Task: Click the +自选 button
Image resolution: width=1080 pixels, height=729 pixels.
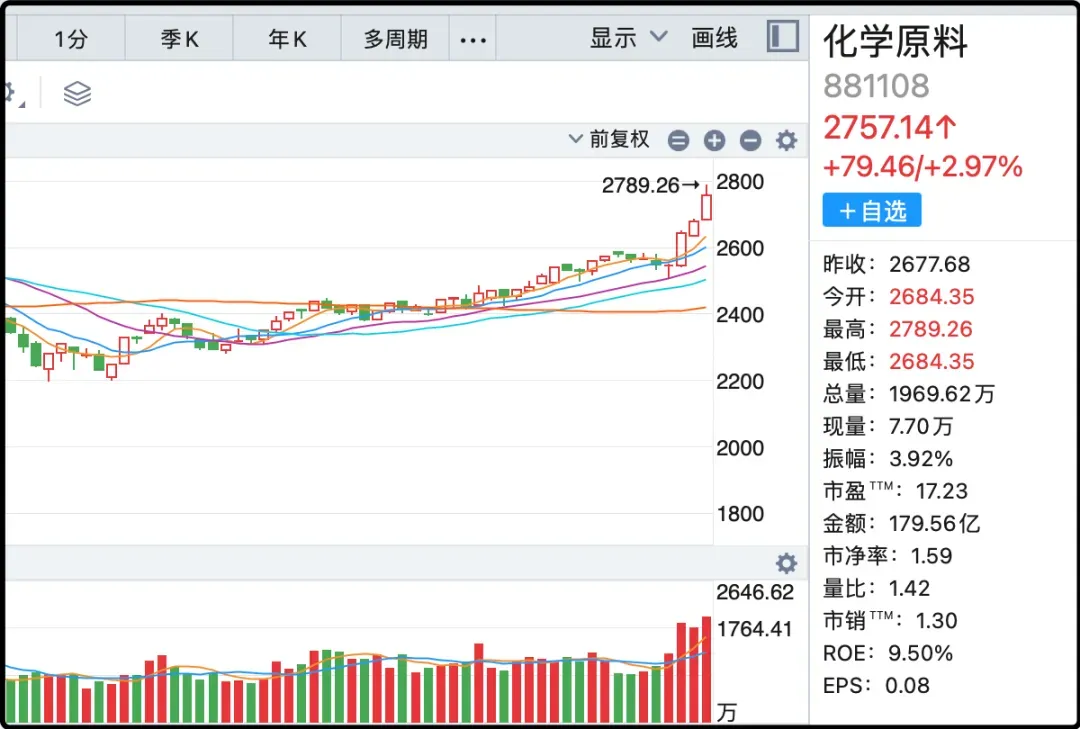Action: coord(872,211)
